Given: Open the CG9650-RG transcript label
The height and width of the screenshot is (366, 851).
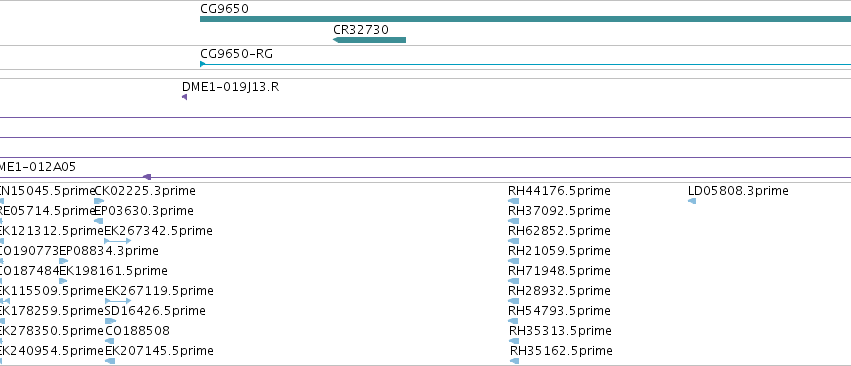Looking at the screenshot, I should click(x=237, y=54).
